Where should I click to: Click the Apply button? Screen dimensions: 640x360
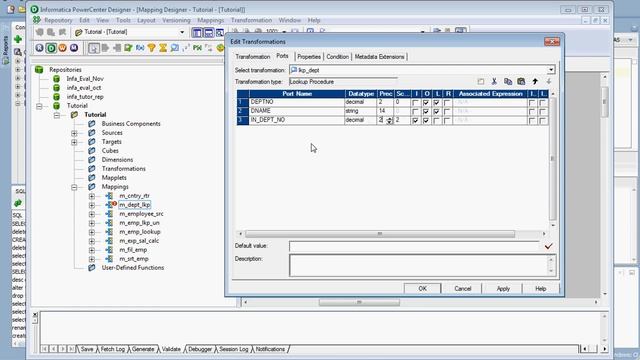(x=503, y=289)
